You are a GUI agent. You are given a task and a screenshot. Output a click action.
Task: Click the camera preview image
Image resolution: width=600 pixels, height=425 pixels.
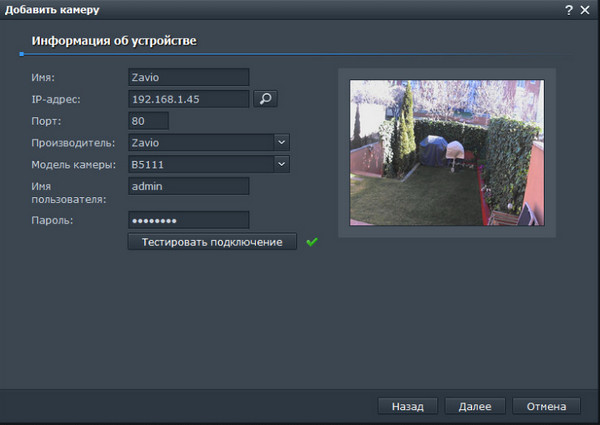tap(446, 153)
